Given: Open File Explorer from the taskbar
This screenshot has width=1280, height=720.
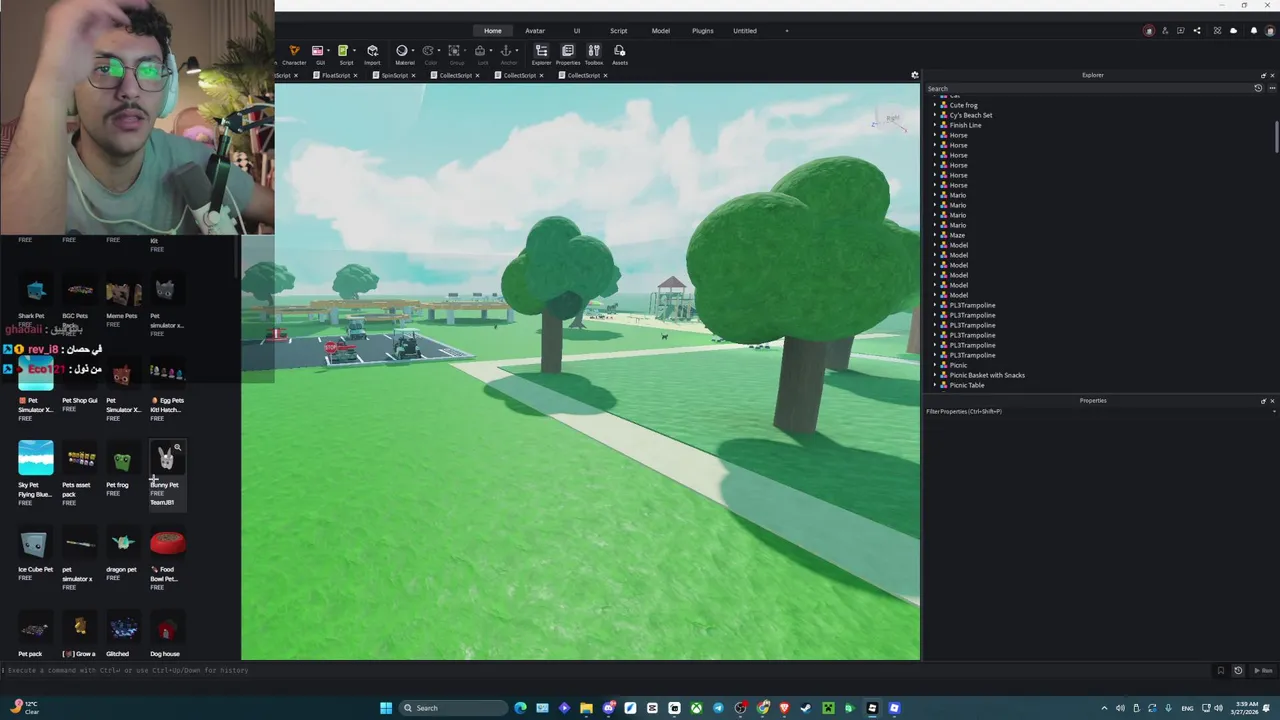Looking at the screenshot, I should pos(586,708).
